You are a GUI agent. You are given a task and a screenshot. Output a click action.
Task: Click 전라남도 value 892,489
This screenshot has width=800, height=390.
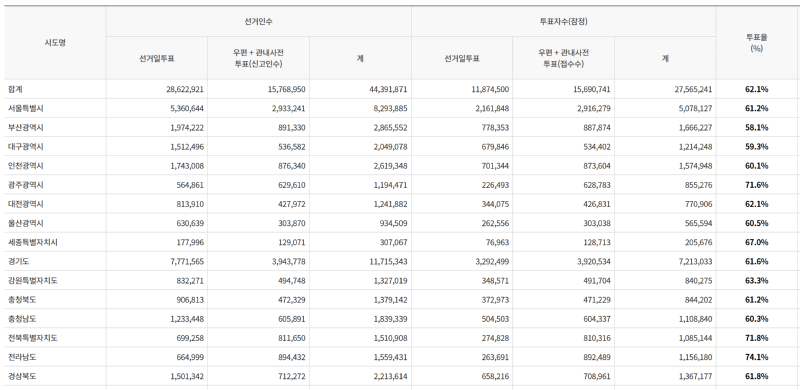click(596, 357)
